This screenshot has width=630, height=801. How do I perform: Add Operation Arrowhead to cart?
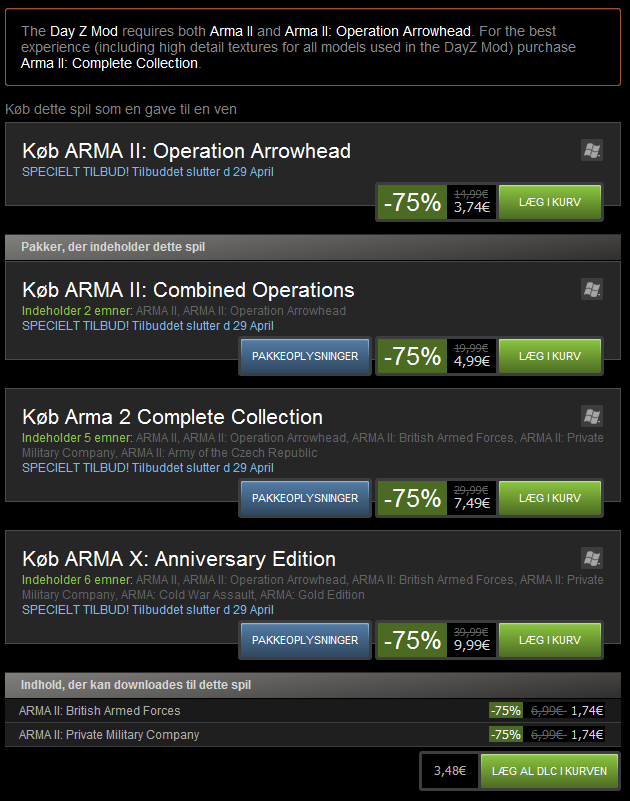click(x=550, y=202)
